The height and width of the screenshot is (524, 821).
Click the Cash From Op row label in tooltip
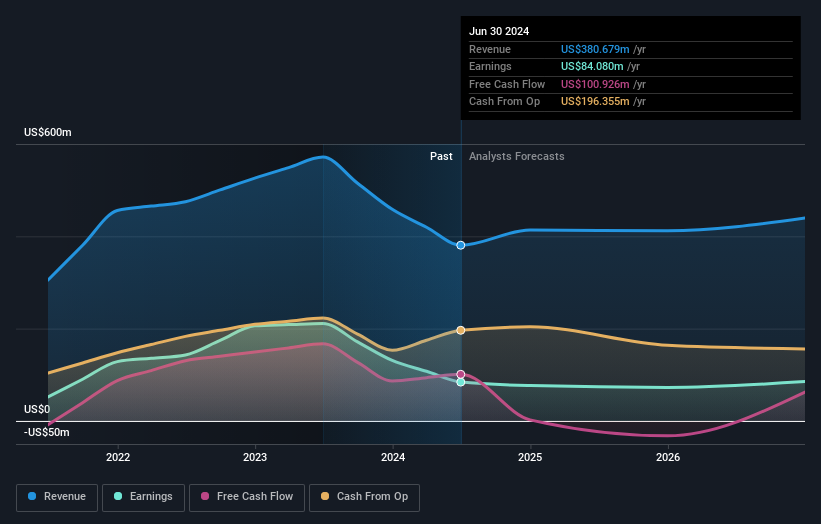click(504, 102)
